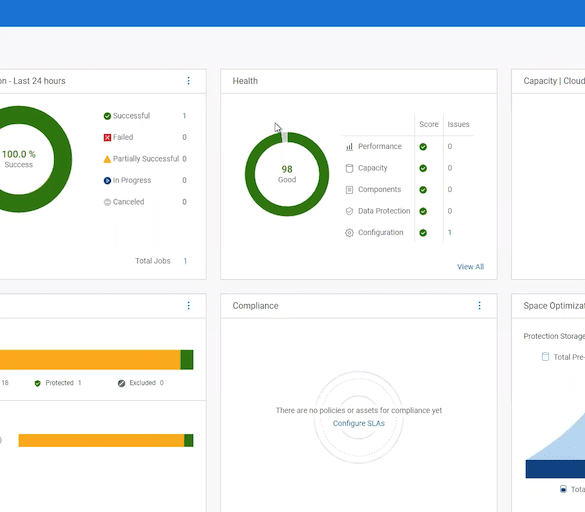
Task: Click the Capacity cylinder icon in Health
Action: (x=349, y=168)
